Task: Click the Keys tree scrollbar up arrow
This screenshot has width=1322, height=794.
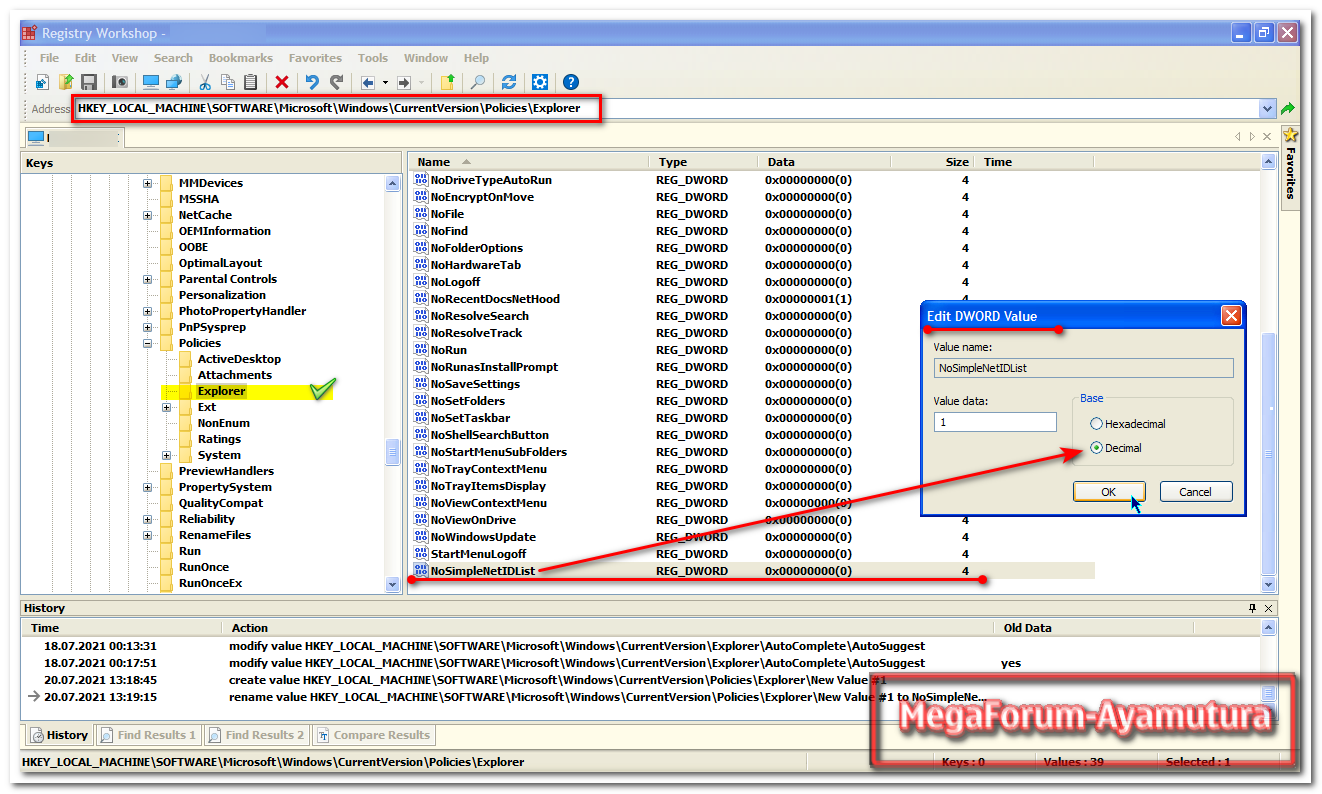Action: click(393, 183)
